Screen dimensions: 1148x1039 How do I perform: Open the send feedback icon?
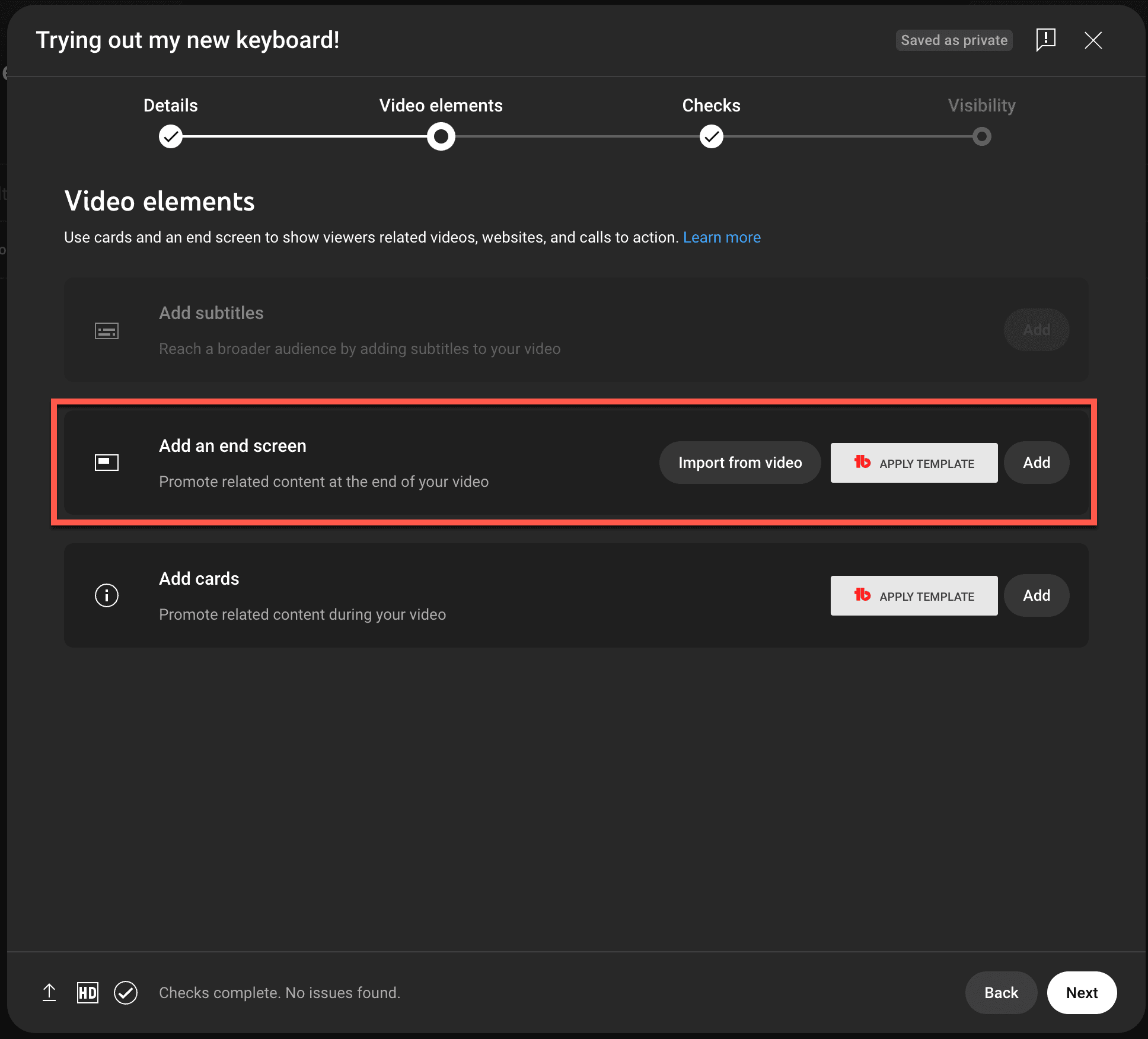[x=1046, y=40]
